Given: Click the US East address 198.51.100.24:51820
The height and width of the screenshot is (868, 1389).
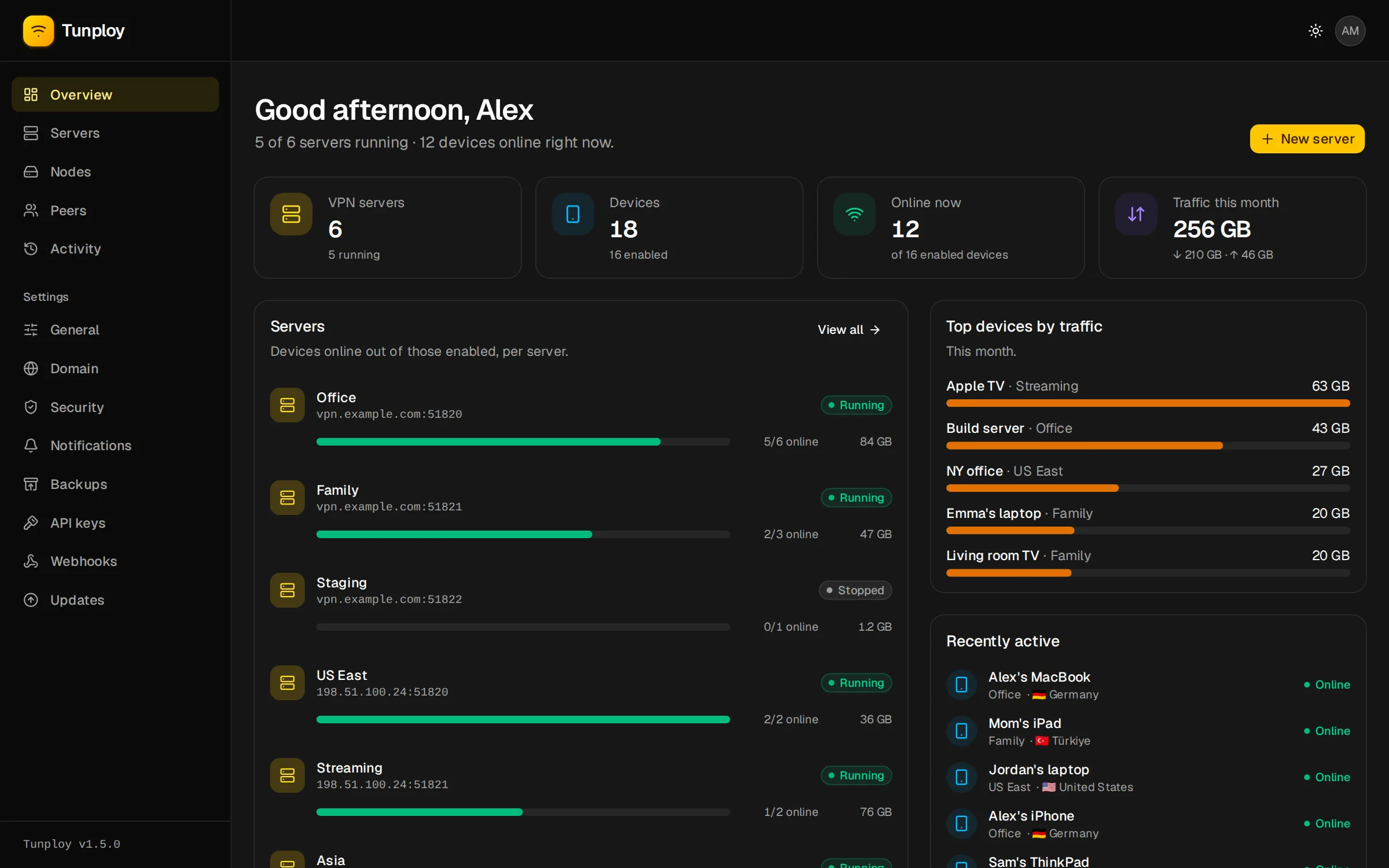Looking at the screenshot, I should [x=382, y=692].
